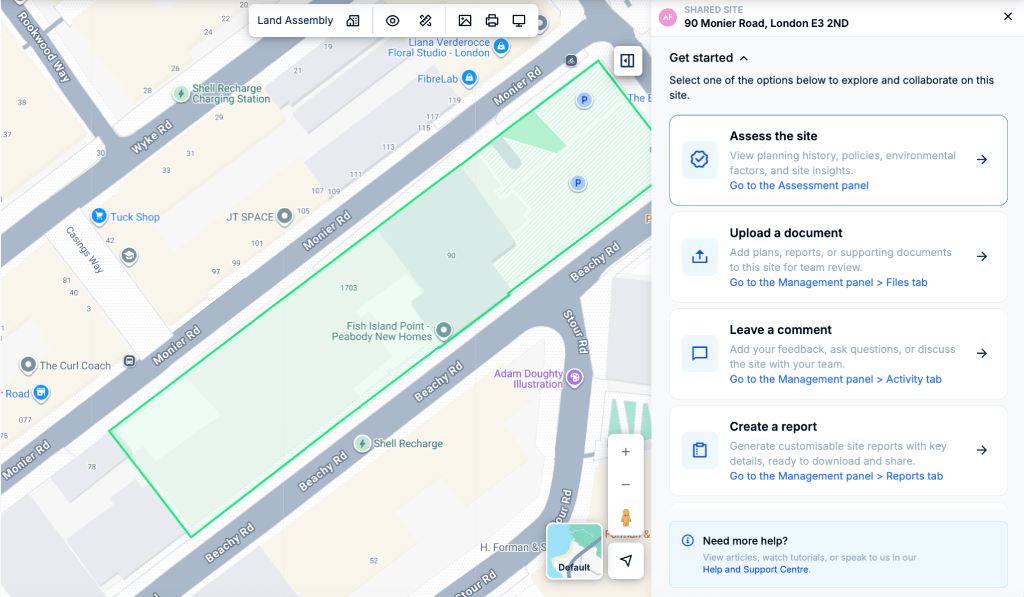1024x597 pixels.
Task: Click the locate me arrow button
Action: click(x=626, y=561)
